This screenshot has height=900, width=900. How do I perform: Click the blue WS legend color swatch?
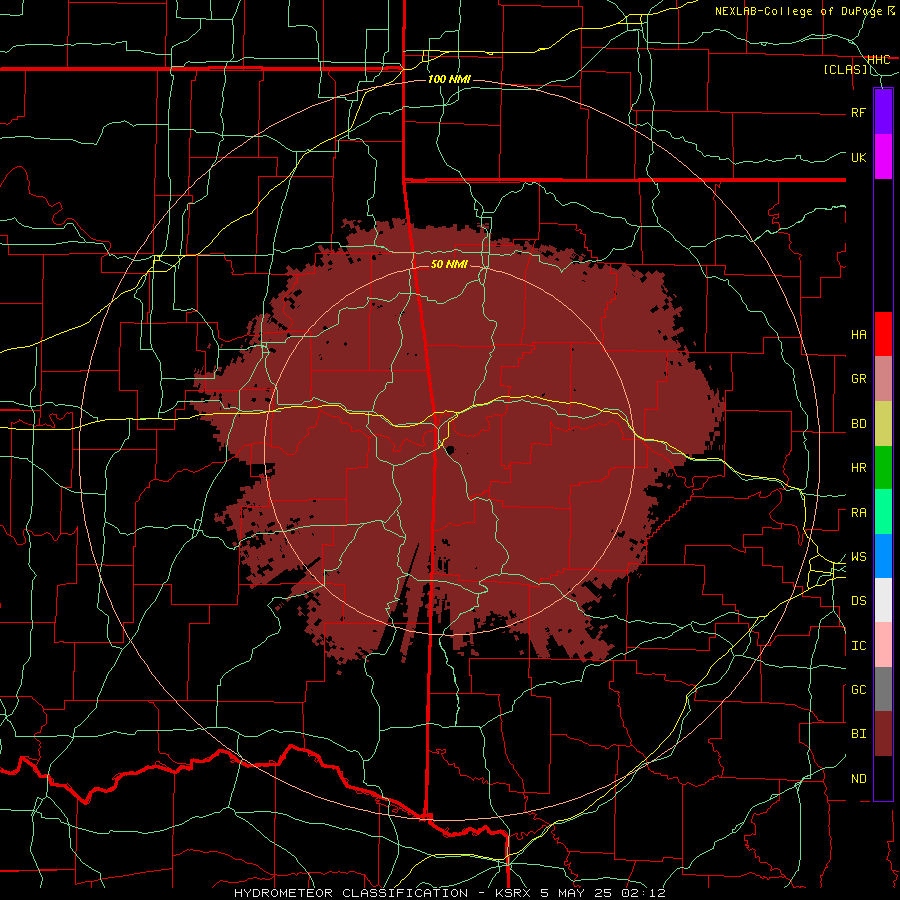[x=883, y=556]
